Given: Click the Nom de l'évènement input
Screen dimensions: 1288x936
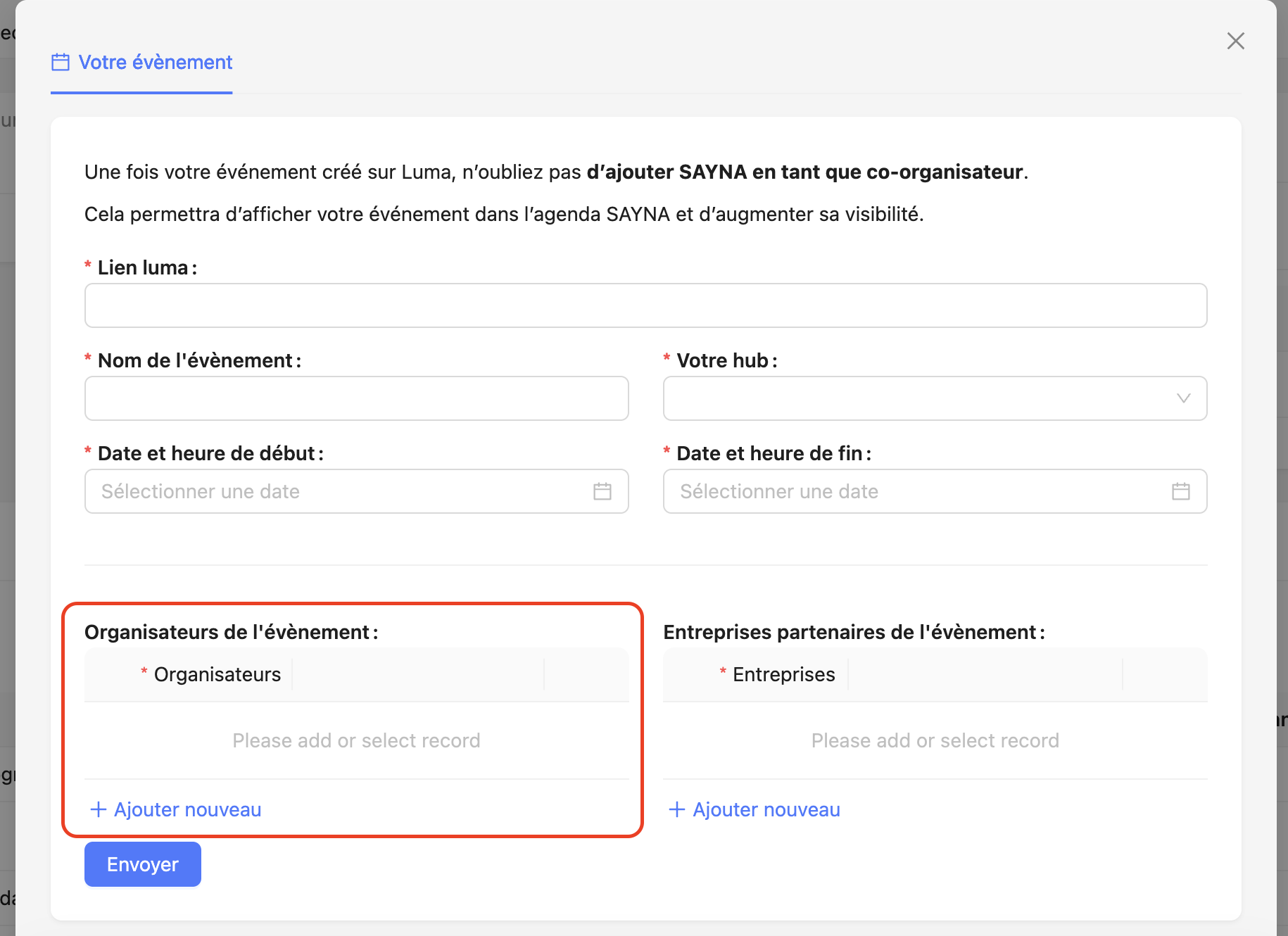Looking at the screenshot, I should pyautogui.click(x=356, y=398).
